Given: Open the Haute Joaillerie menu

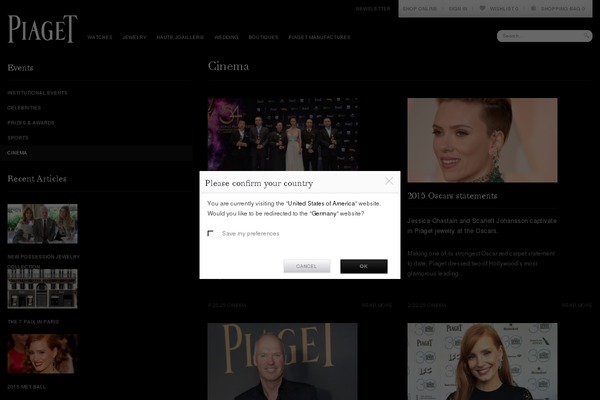Looking at the screenshot, I should pyautogui.click(x=180, y=37).
